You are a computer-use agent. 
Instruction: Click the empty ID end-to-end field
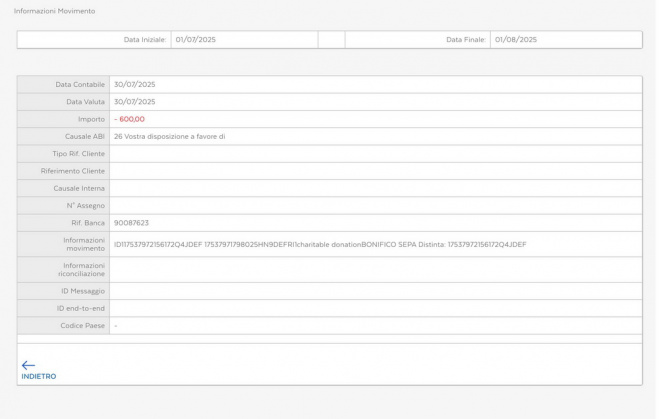coord(375,308)
